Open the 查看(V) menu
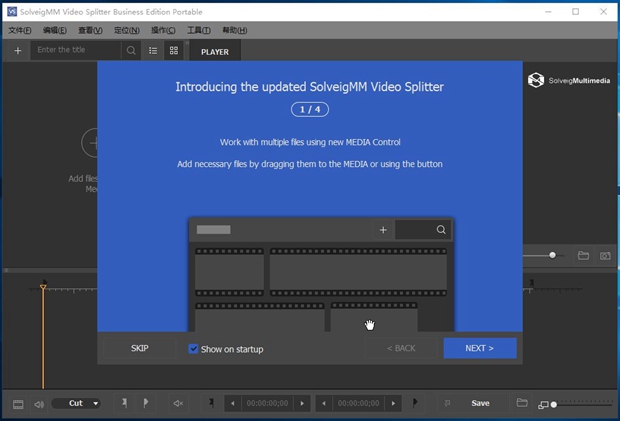The width and height of the screenshot is (620, 421). point(90,30)
